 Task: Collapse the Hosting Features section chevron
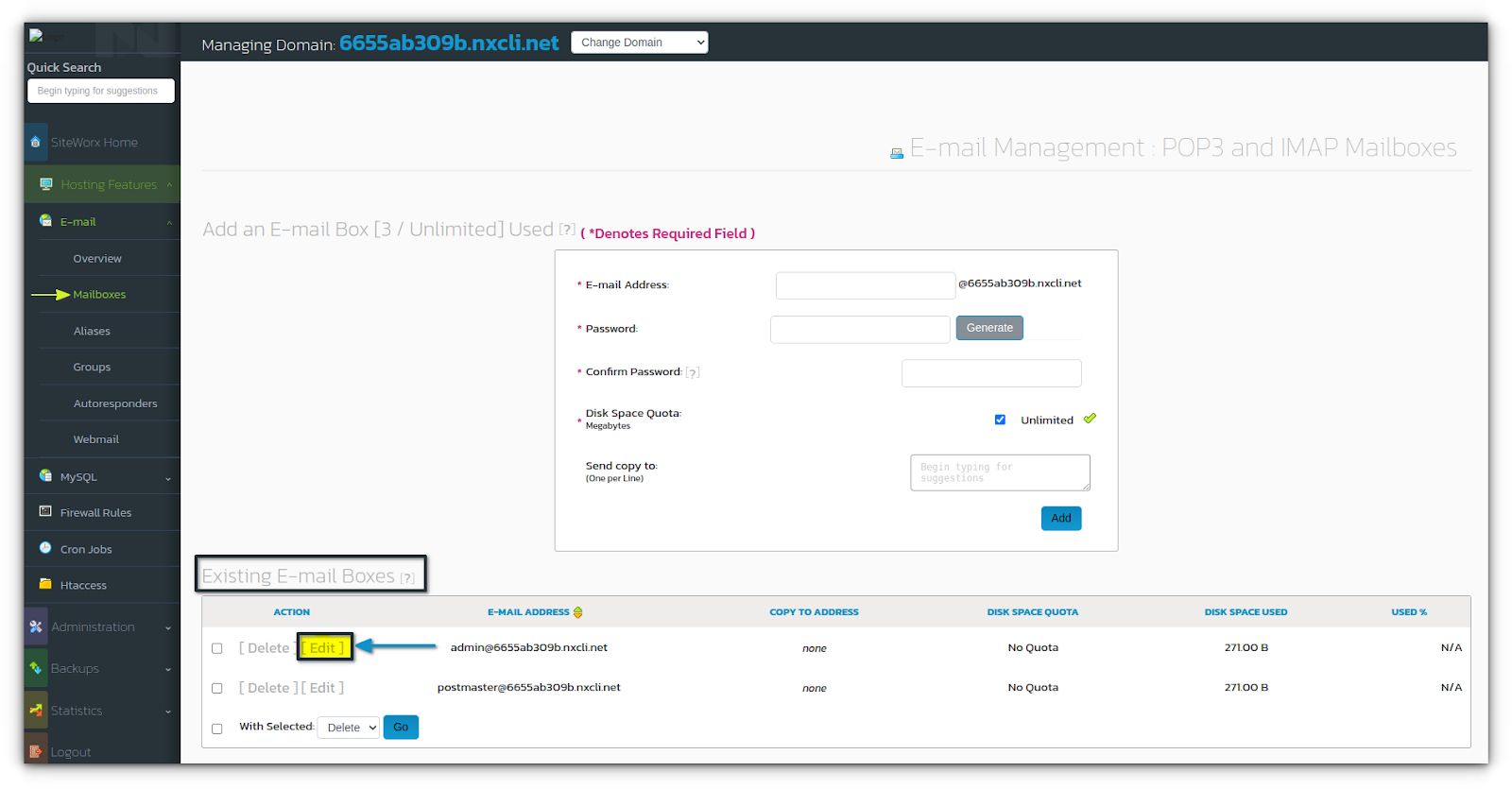point(169,185)
